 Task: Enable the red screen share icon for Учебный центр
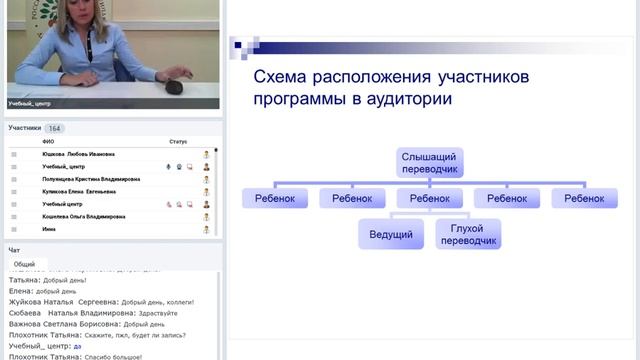click(x=190, y=204)
